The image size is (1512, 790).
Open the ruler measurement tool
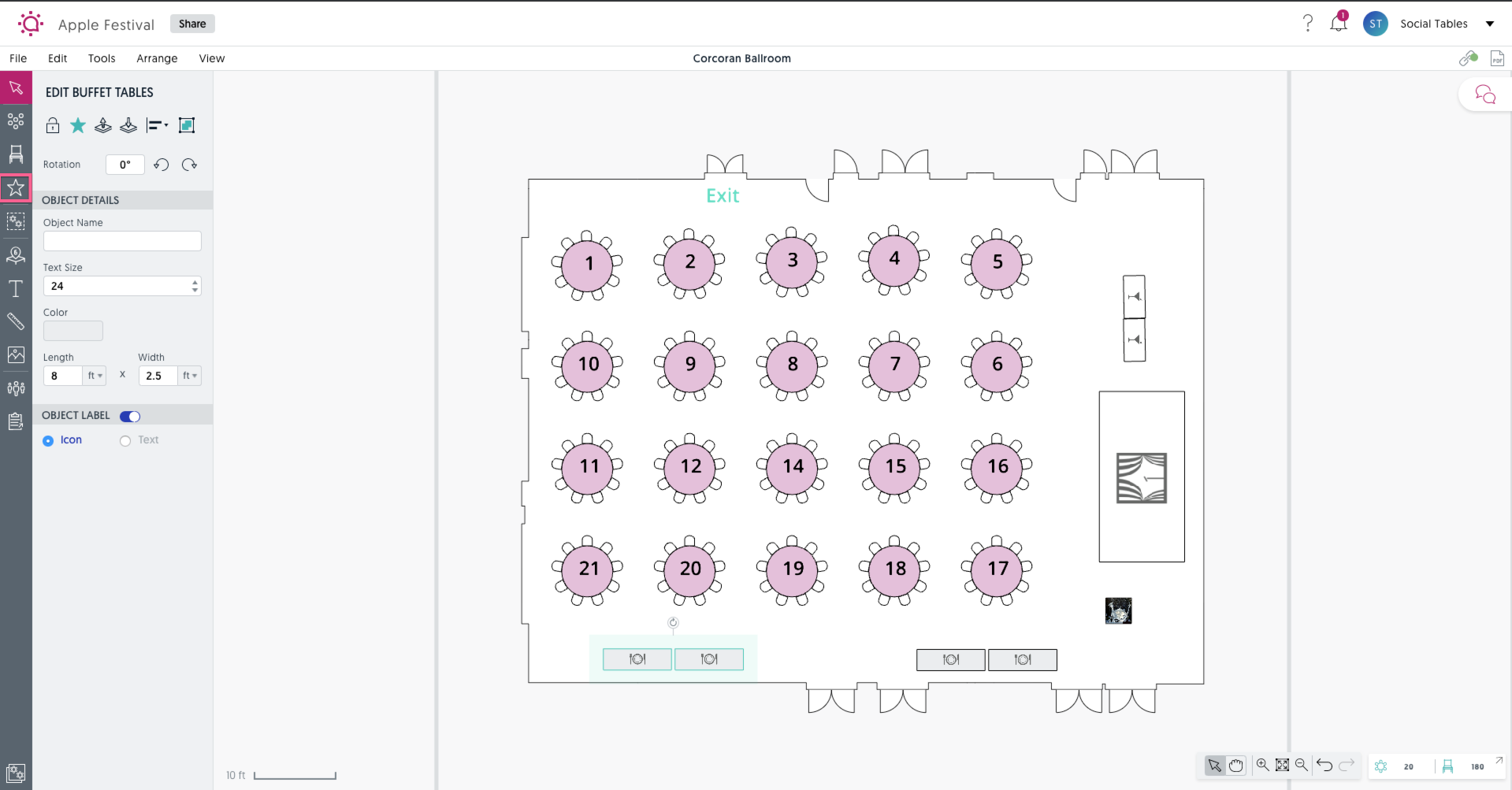tap(16, 321)
